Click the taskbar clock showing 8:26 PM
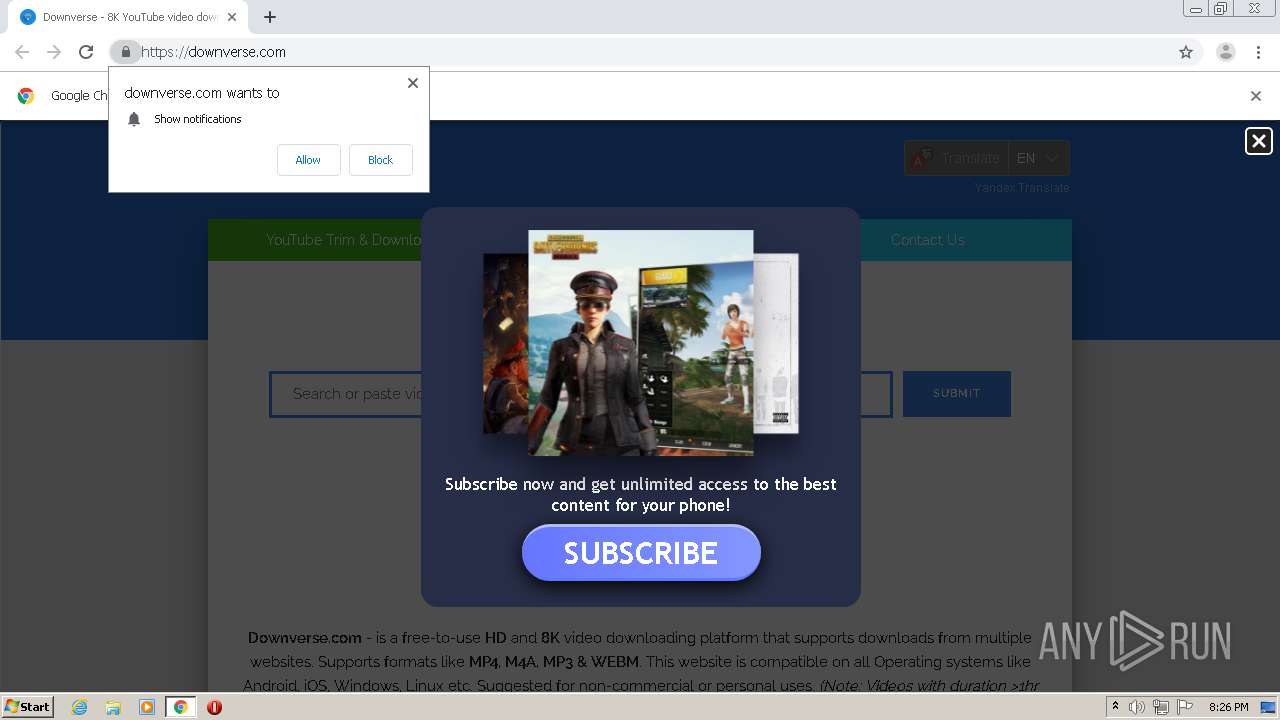 click(1228, 707)
